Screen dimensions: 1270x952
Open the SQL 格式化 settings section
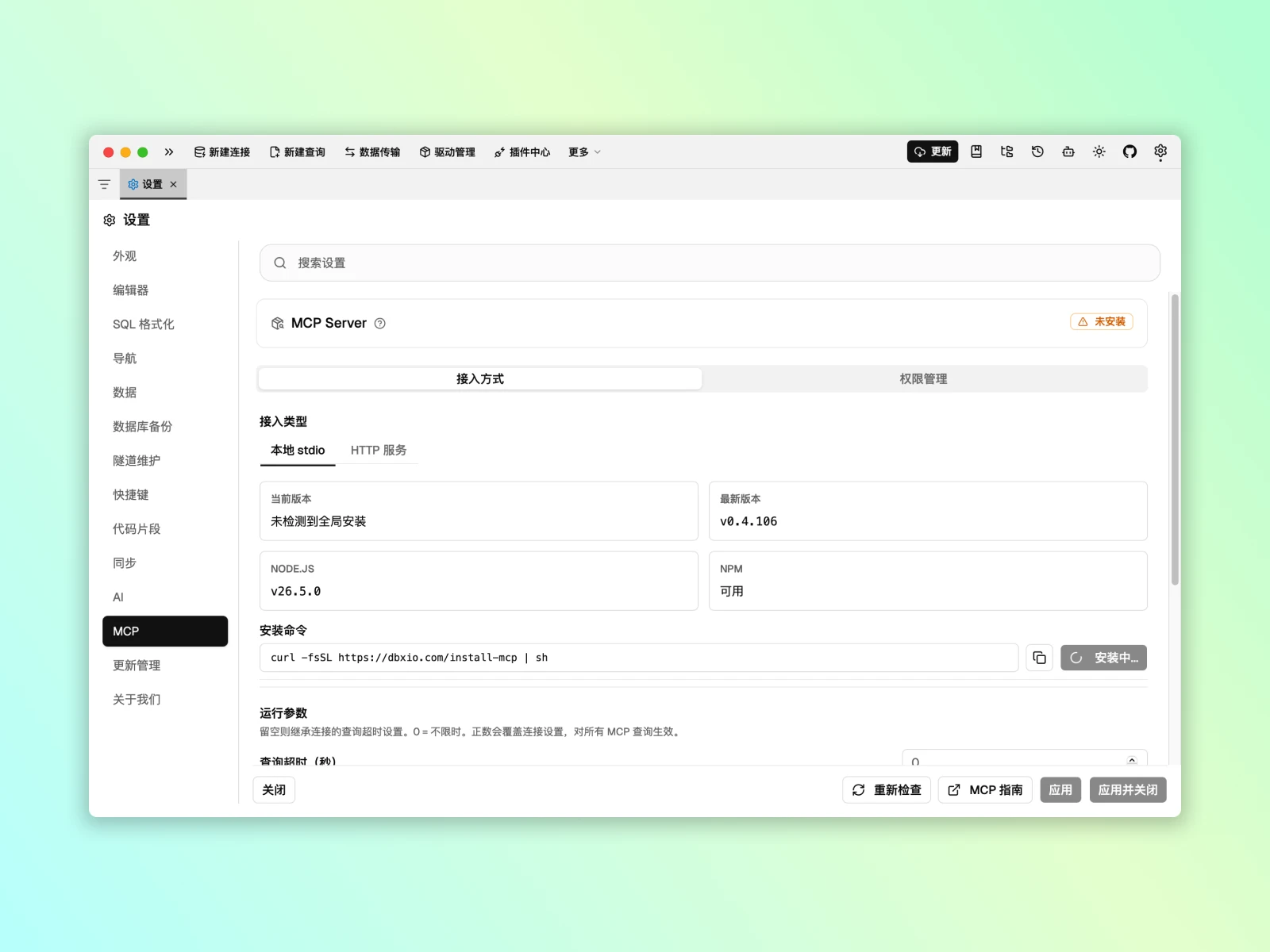click(165, 324)
